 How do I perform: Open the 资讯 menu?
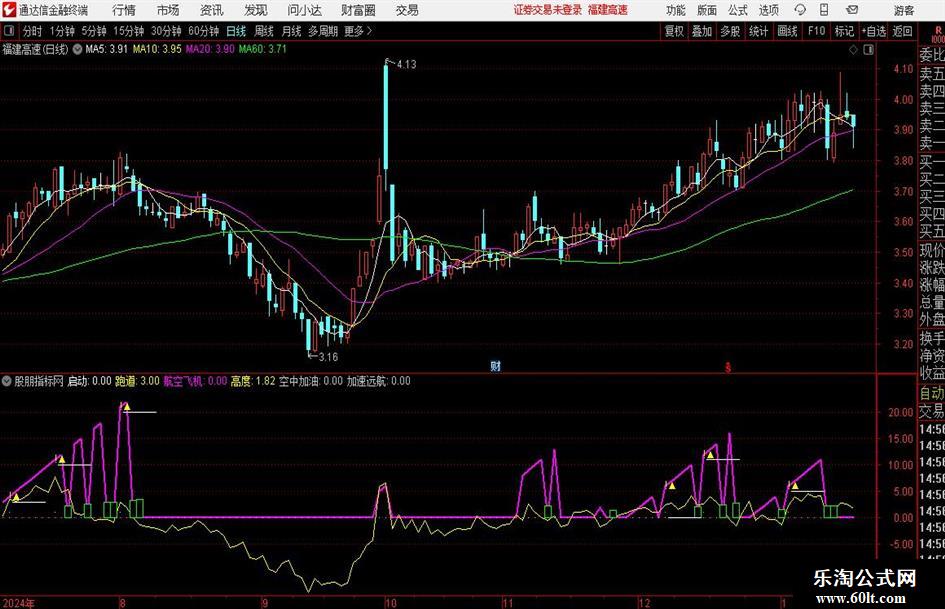tap(212, 10)
